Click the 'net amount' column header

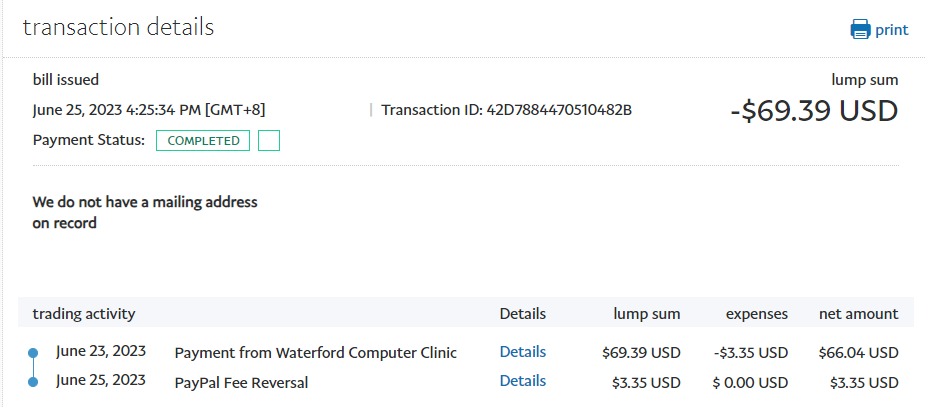(859, 314)
